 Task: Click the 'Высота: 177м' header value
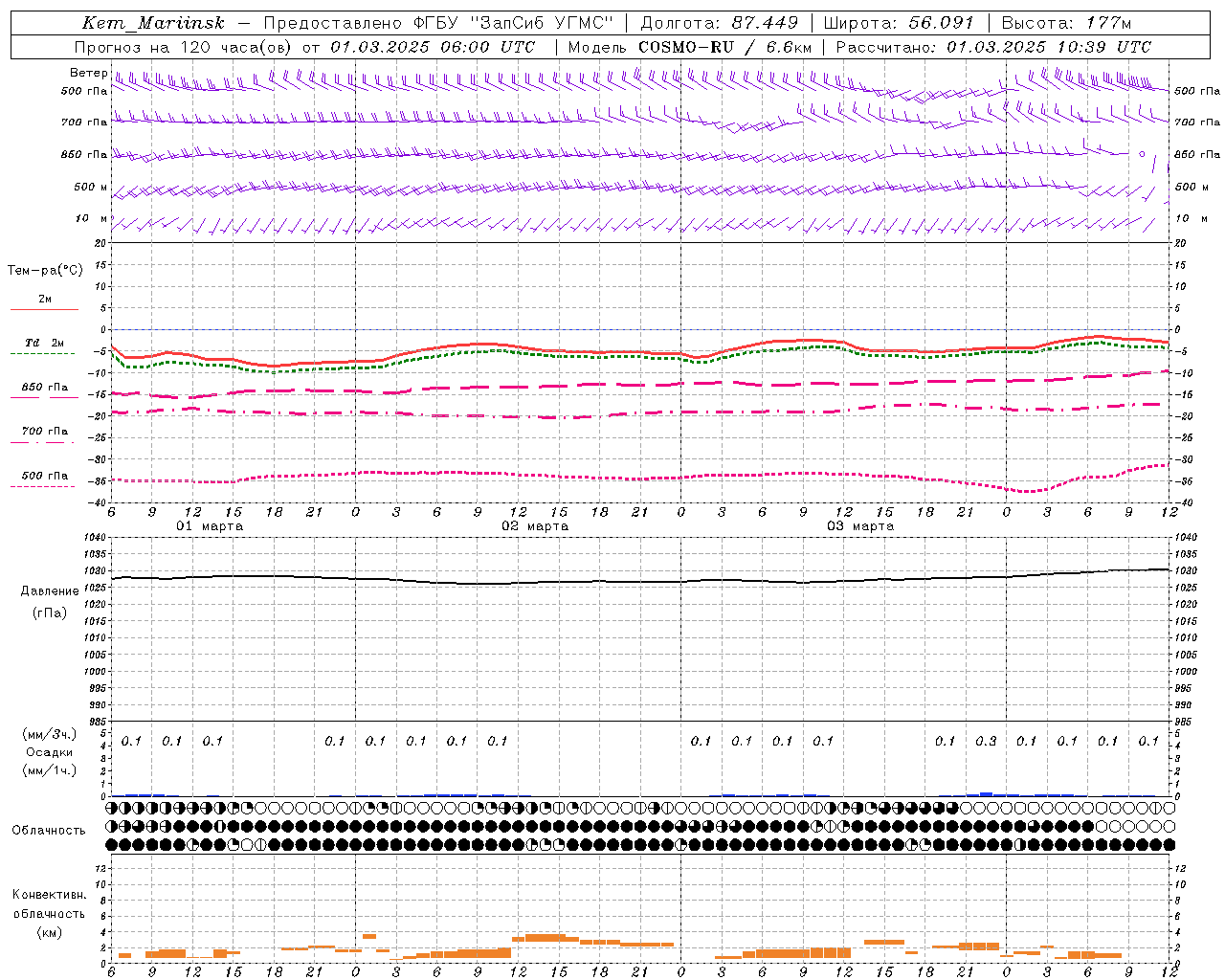pyautogui.click(x=1065, y=23)
